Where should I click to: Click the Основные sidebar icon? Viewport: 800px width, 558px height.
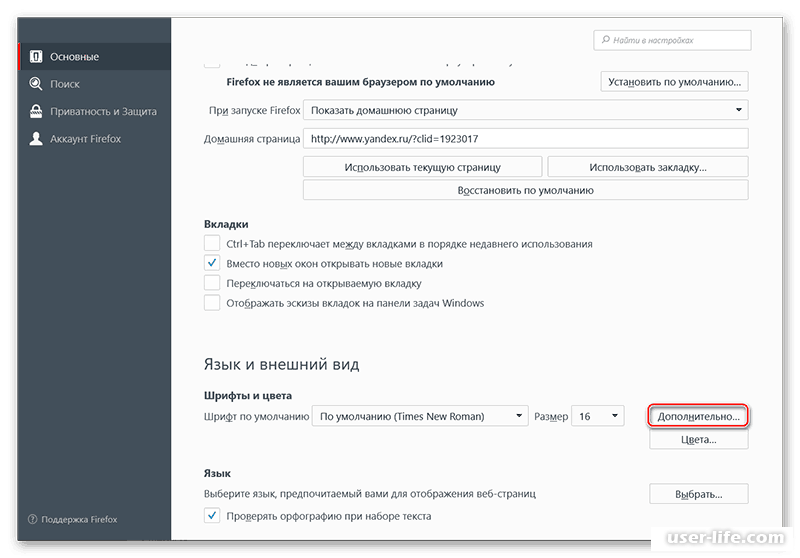(x=36, y=57)
